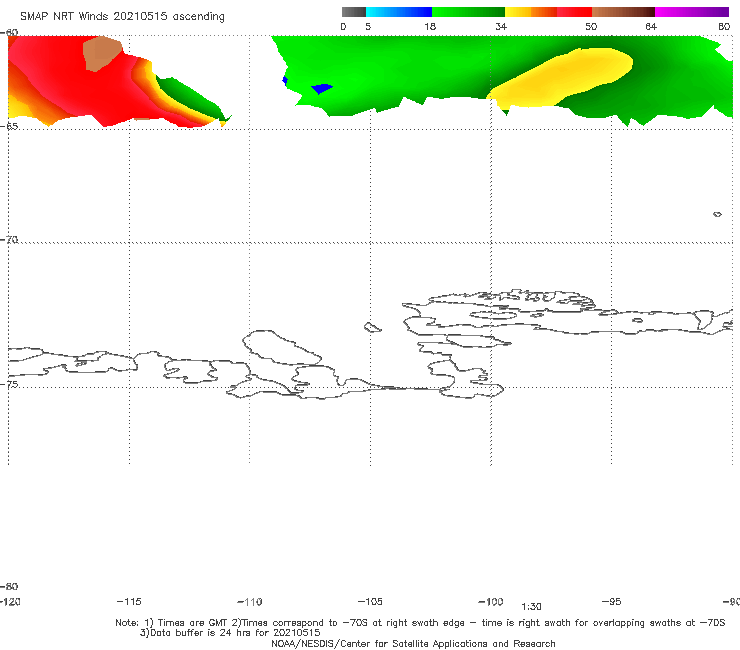Select the yellow-orange segment of the color bar
Image resolution: width=740 pixels, height=650 pixels.
[x=531, y=12]
